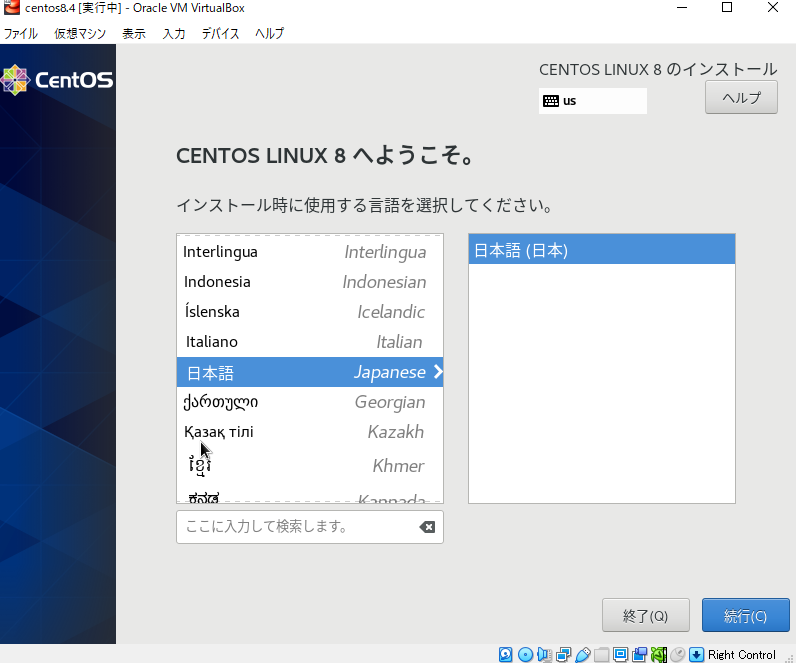The height and width of the screenshot is (663, 796).
Task: Open the ファイル menu
Action: (x=21, y=34)
